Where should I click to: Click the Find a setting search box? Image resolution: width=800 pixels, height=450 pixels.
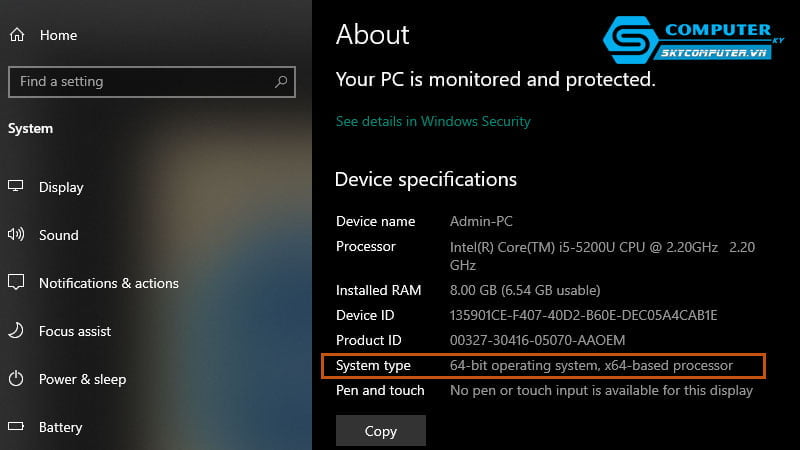coord(140,81)
